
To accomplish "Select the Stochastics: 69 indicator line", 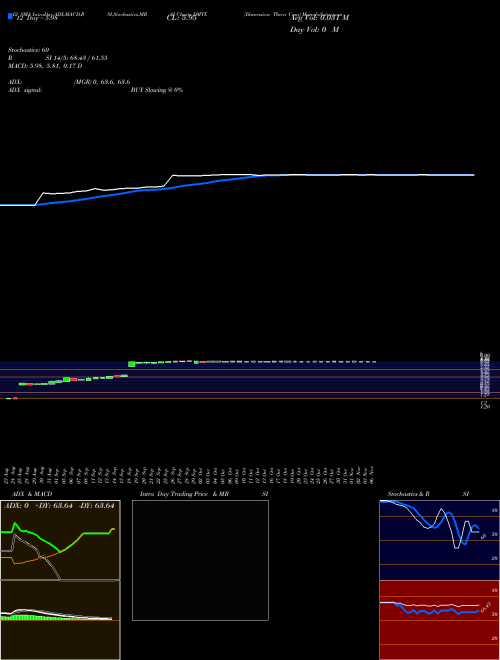I will coord(28,50).
